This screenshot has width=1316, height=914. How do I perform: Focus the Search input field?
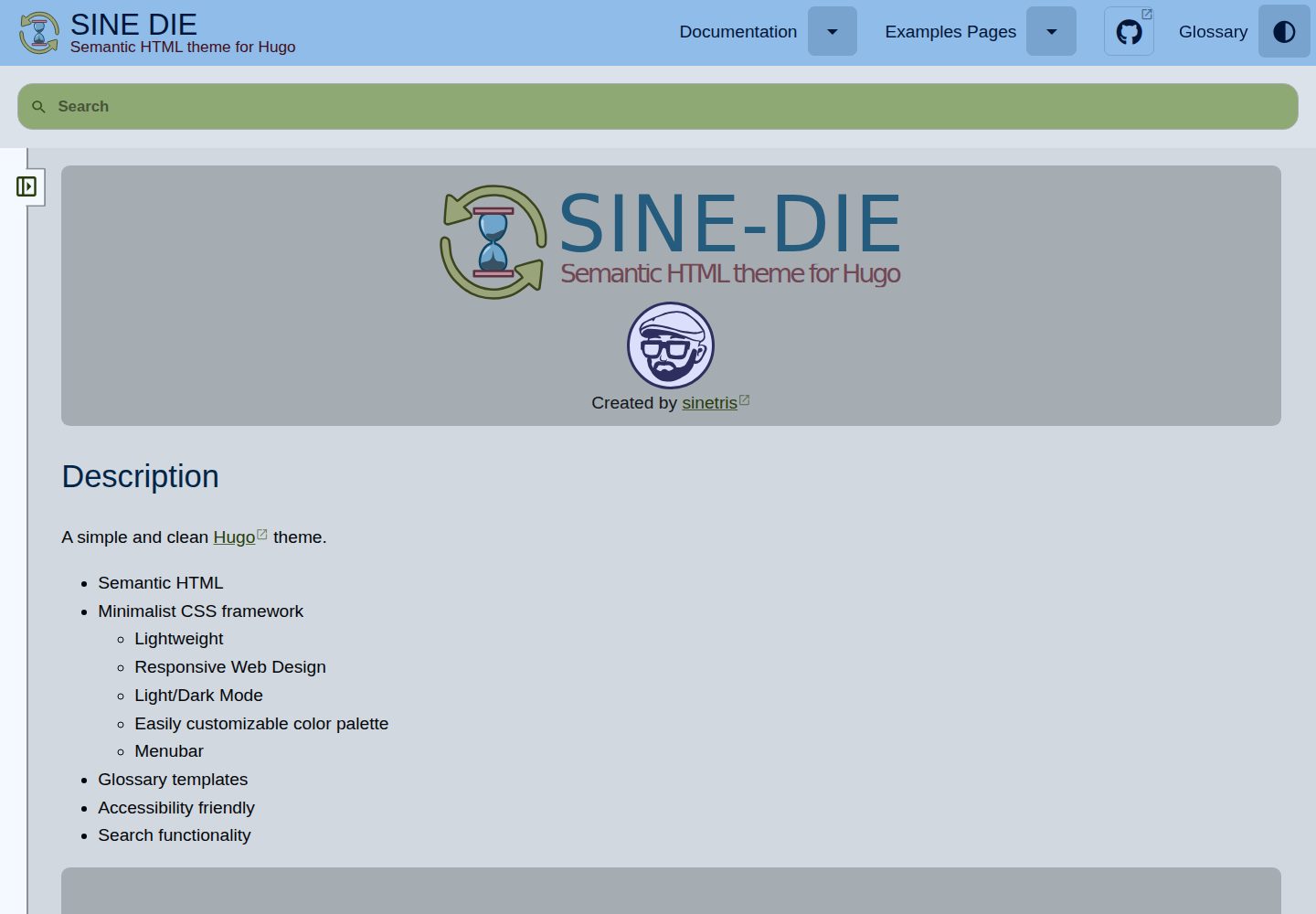coord(658,107)
